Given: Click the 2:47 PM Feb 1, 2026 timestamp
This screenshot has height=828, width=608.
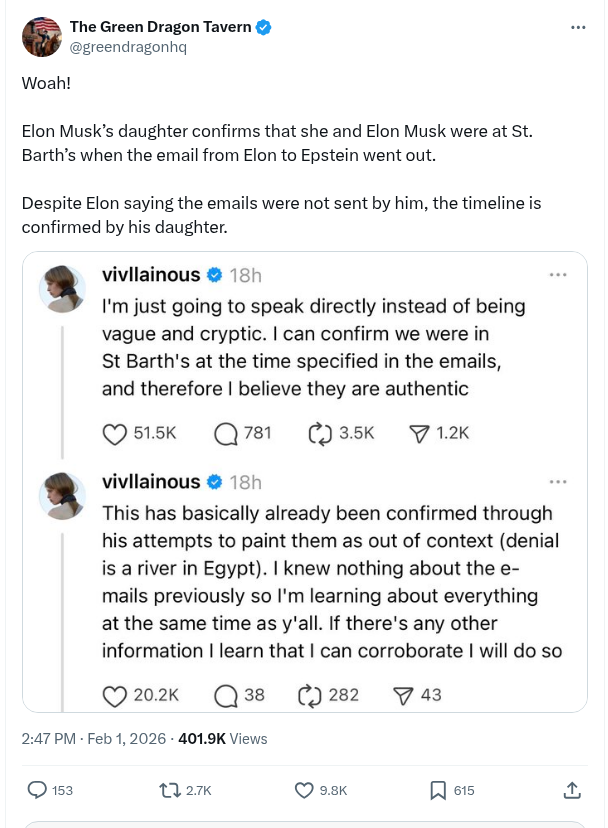Looking at the screenshot, I should 94,739.
